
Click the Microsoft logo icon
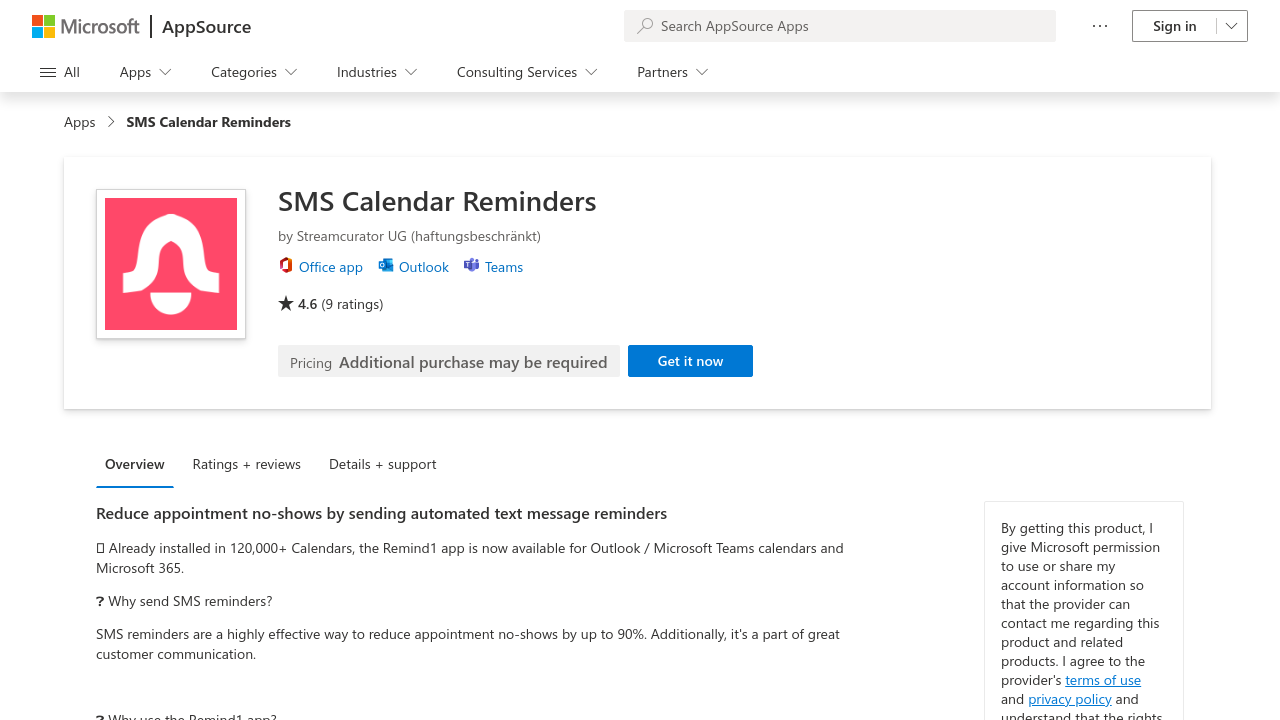tap(44, 26)
